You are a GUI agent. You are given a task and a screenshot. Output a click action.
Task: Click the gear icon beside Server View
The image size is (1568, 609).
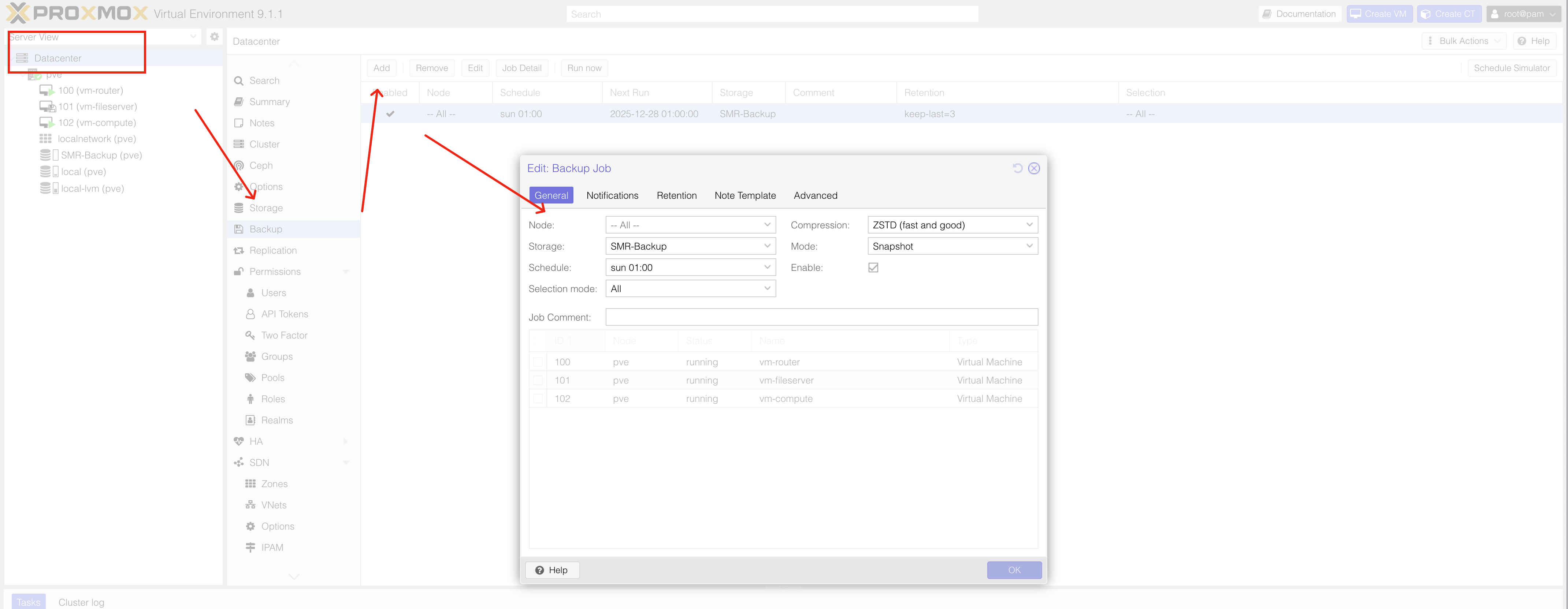(214, 37)
